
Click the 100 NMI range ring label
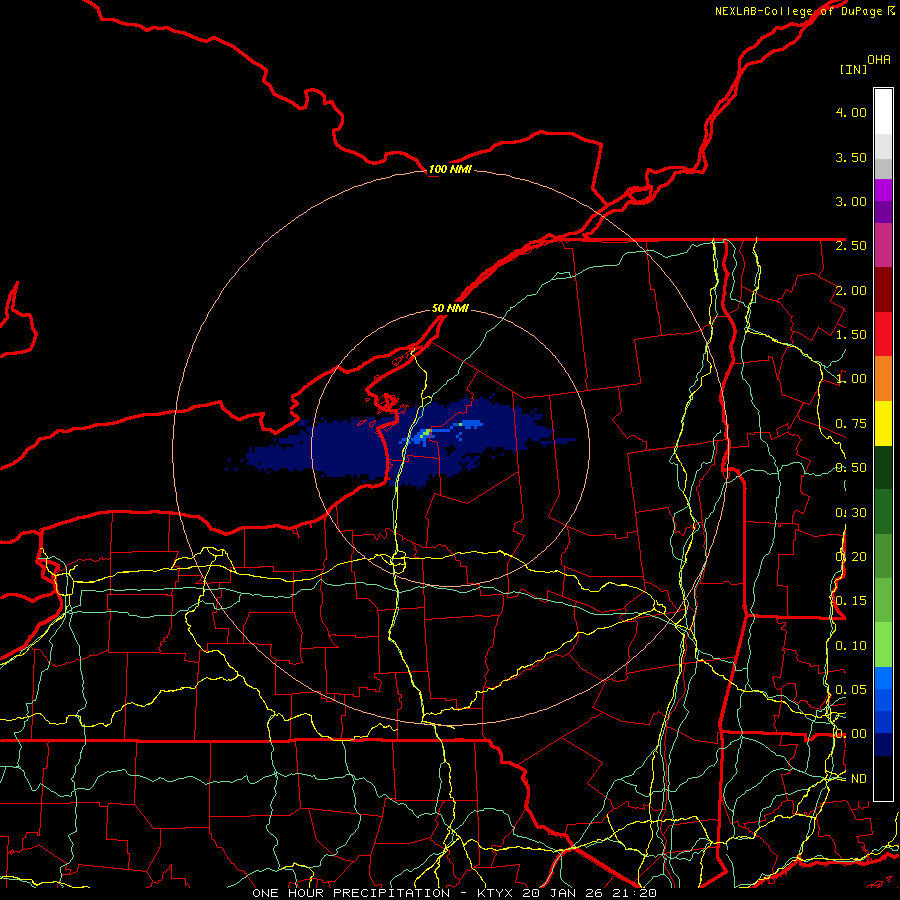(x=450, y=169)
